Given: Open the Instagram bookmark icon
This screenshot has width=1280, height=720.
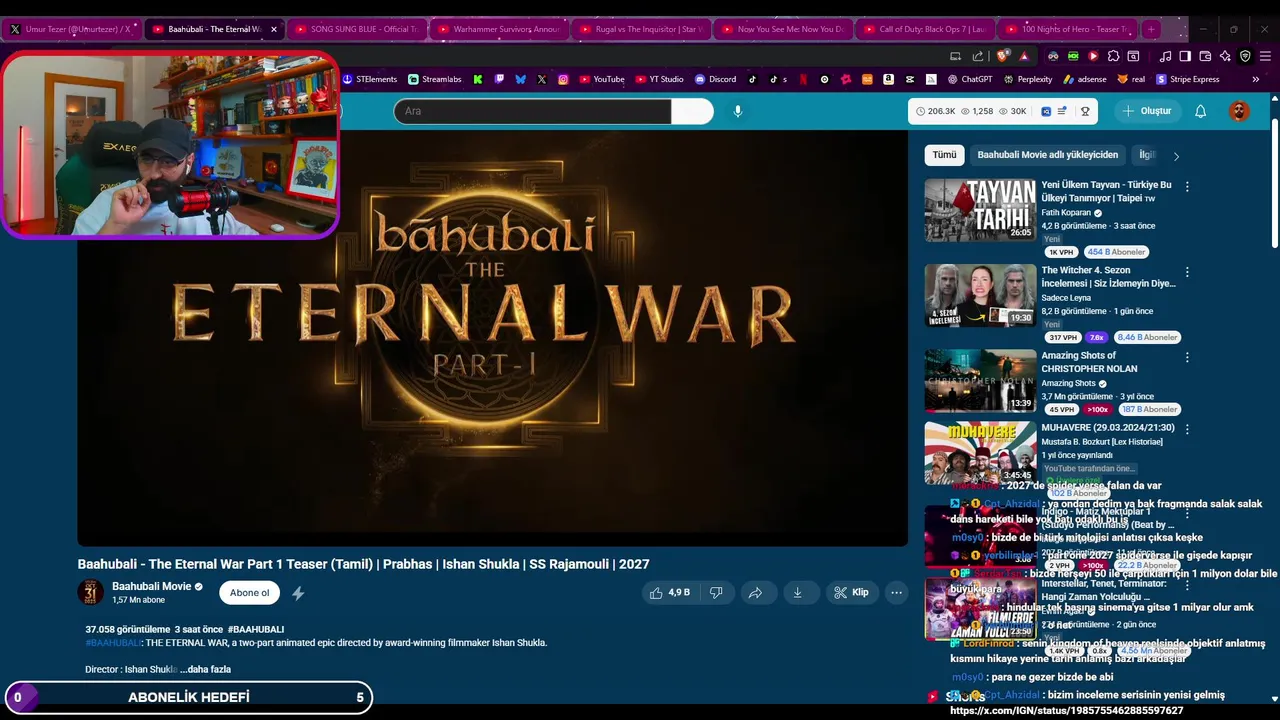Looking at the screenshot, I should [563, 79].
